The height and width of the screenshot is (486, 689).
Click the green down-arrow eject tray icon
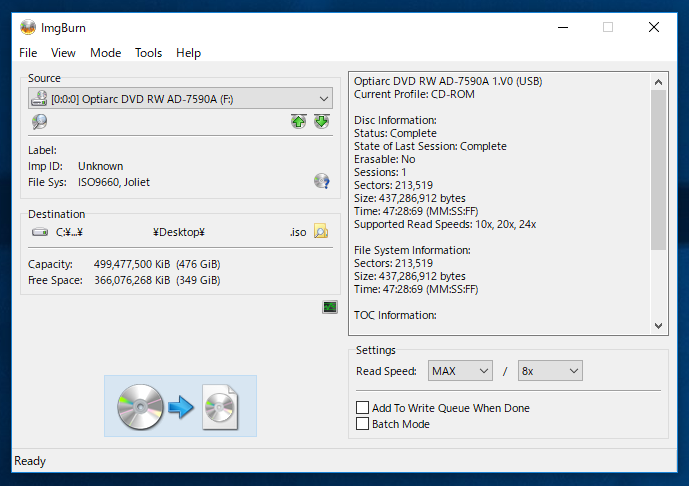coord(322,121)
